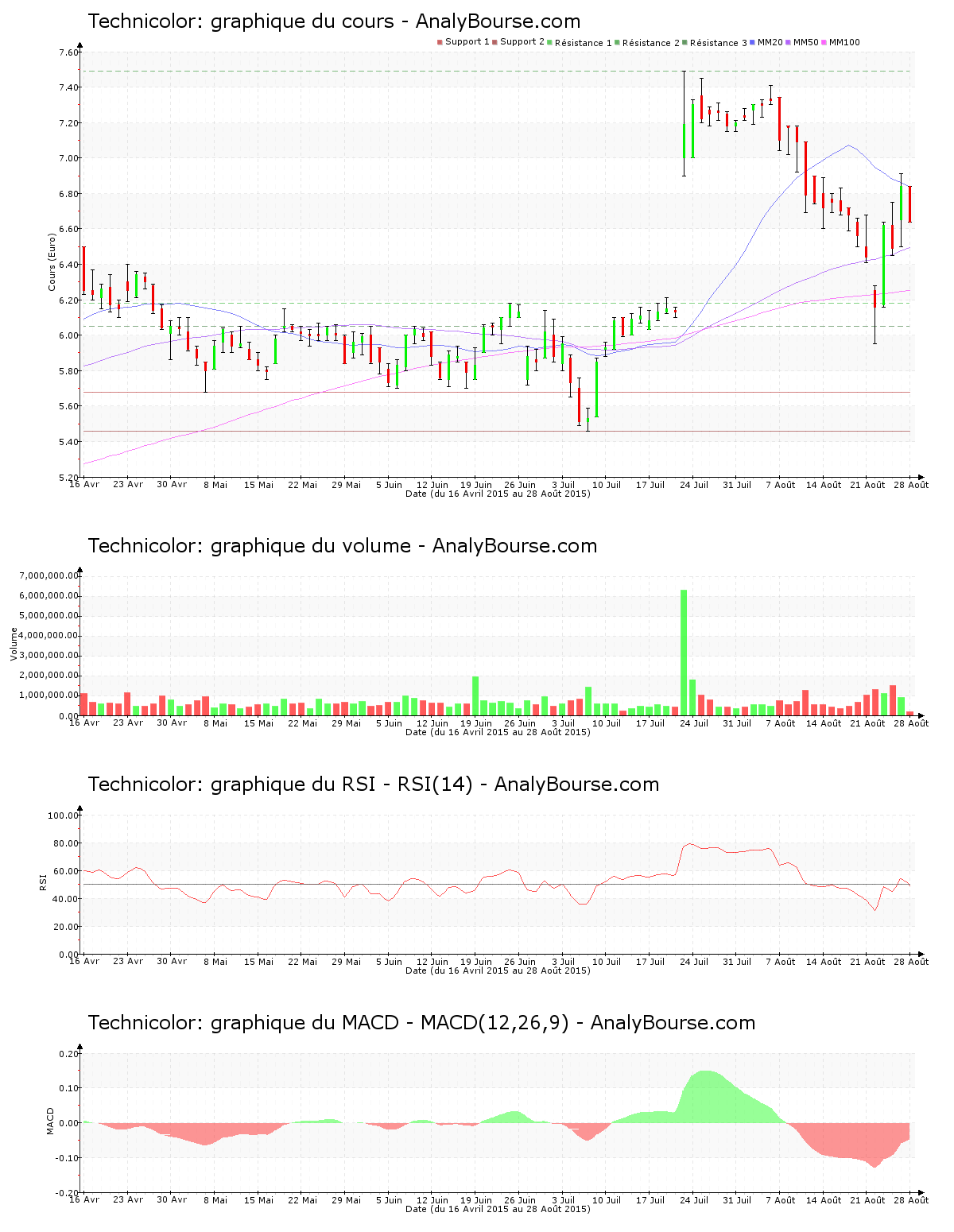Click '19 Juin' on the volume chart axis
954x1232 pixels.
click(476, 723)
